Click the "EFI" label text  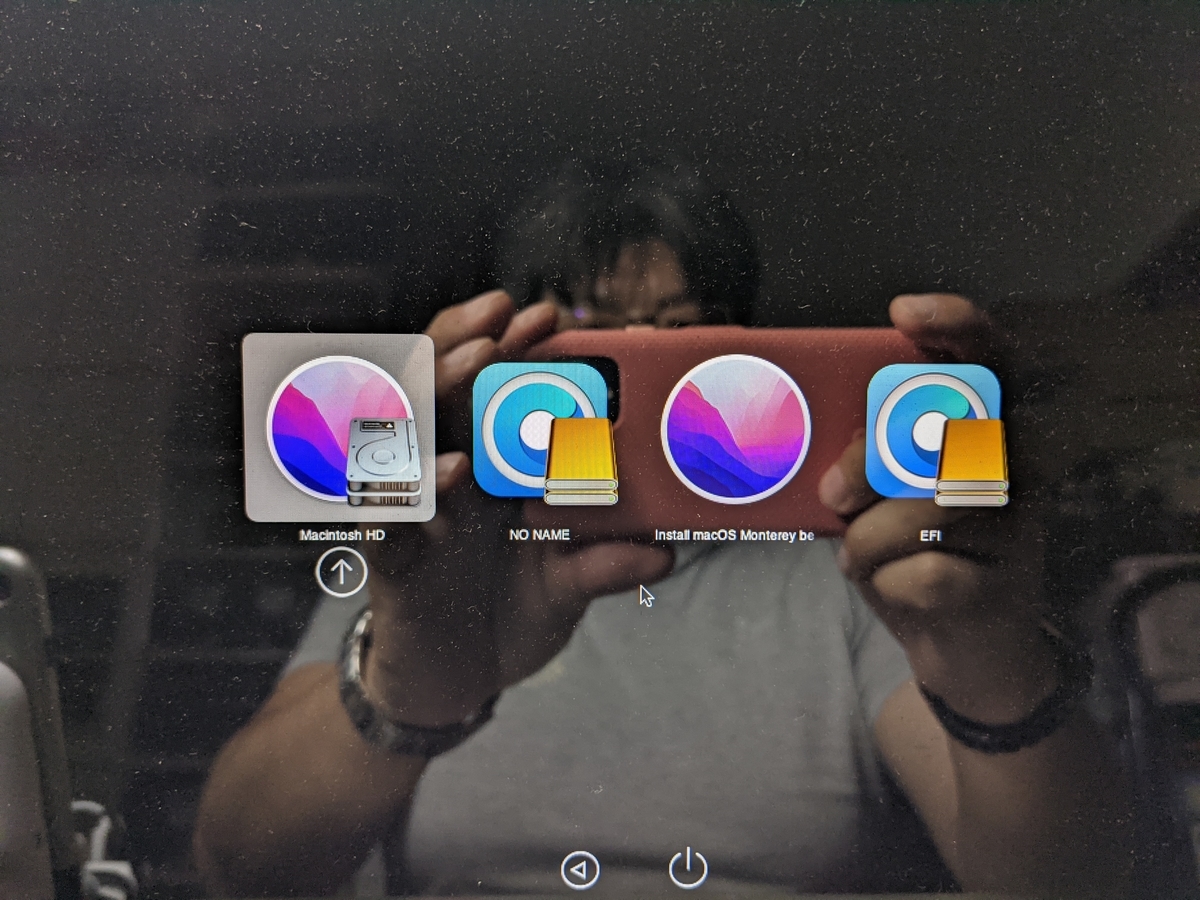point(930,536)
